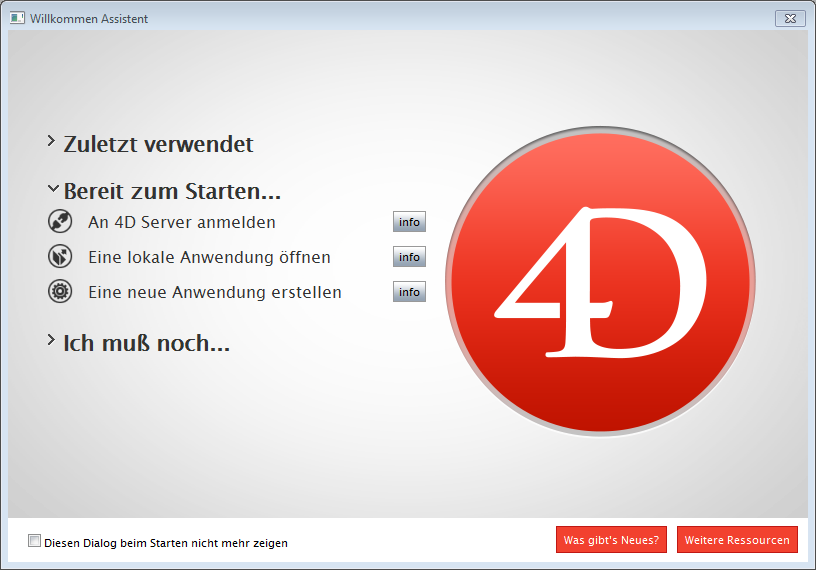Image resolution: width=816 pixels, height=570 pixels.
Task: Open 'Weitere Ressourcen' button
Action: 737,539
